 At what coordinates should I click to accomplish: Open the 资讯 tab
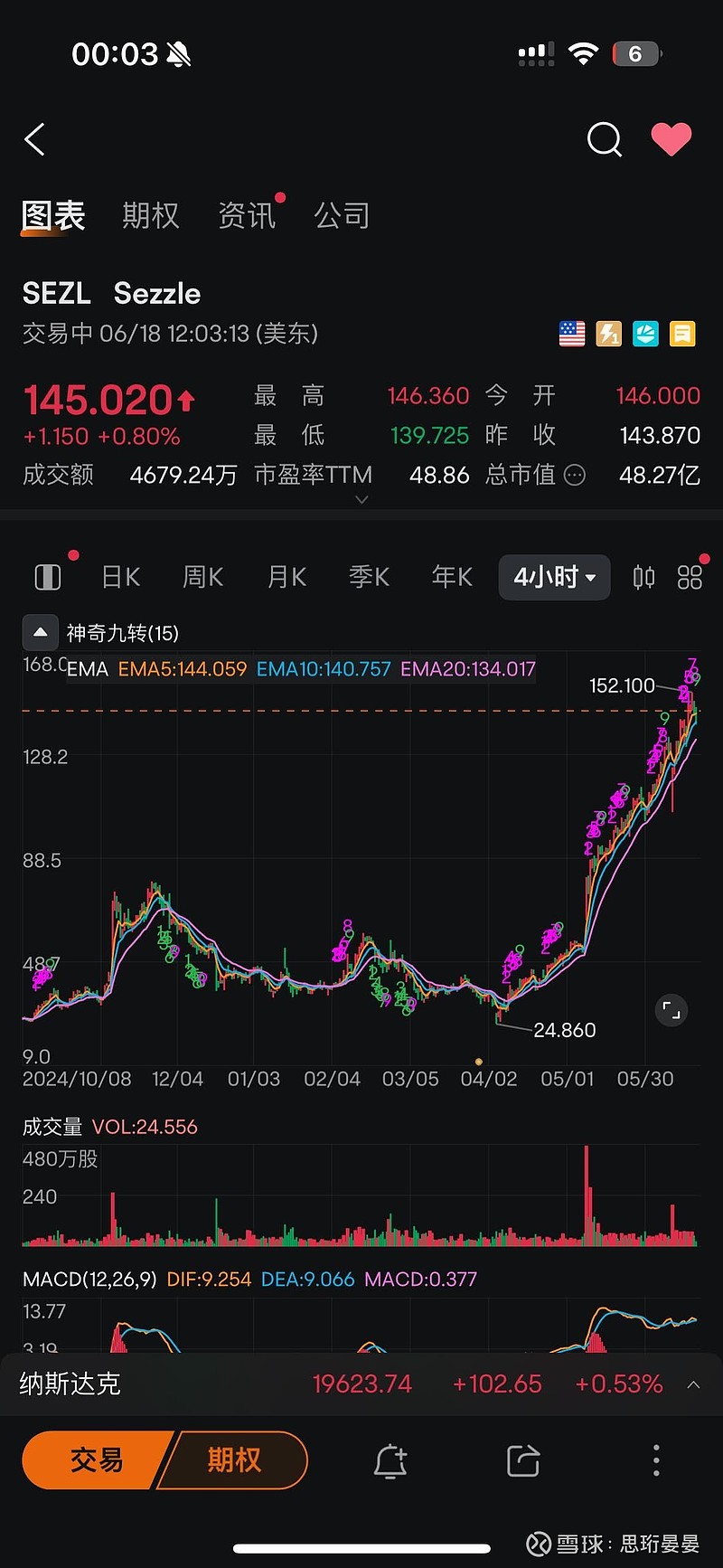[x=247, y=215]
